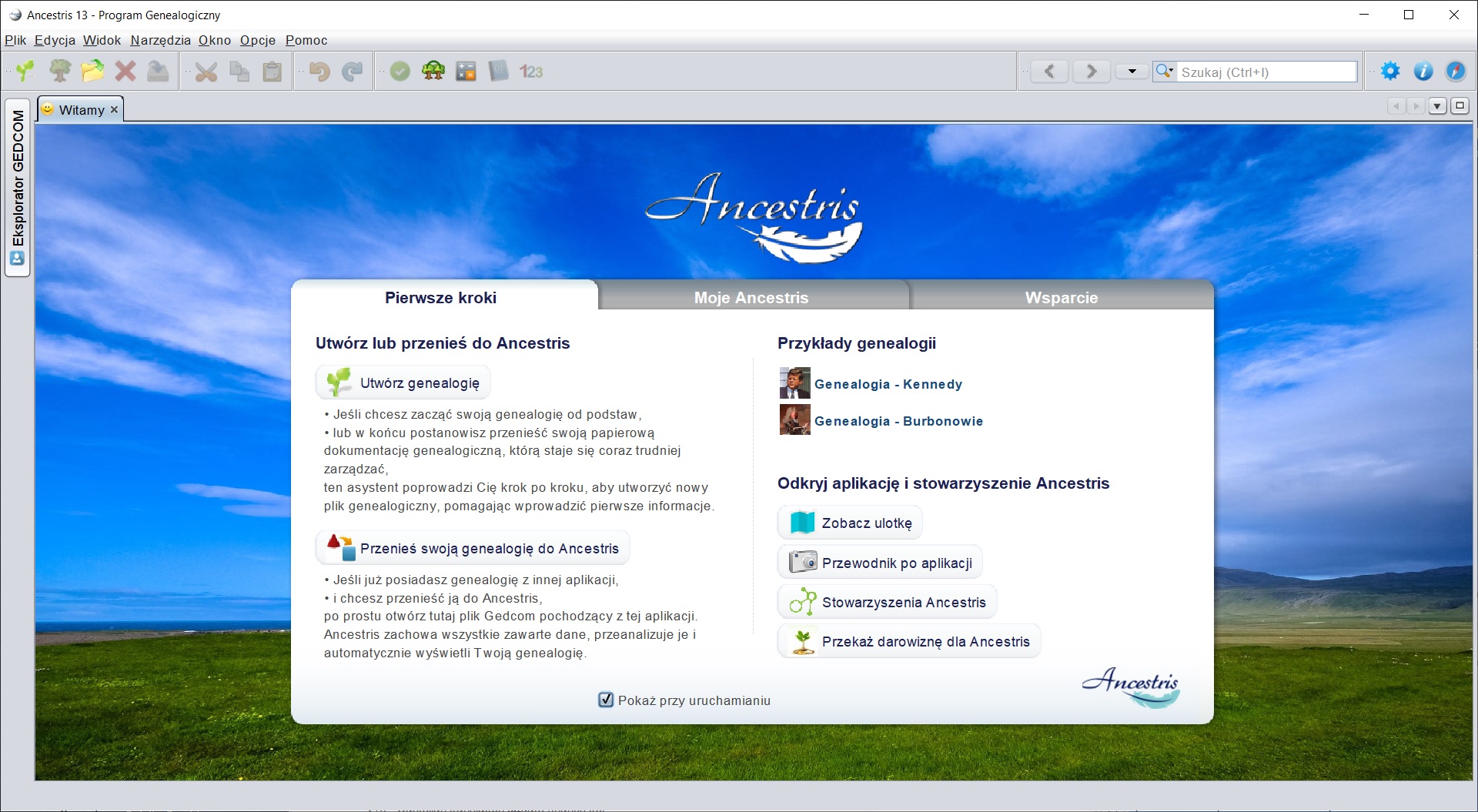Image resolution: width=1478 pixels, height=812 pixels.
Task: Click the 123 numbering icon
Action: pyautogui.click(x=531, y=72)
